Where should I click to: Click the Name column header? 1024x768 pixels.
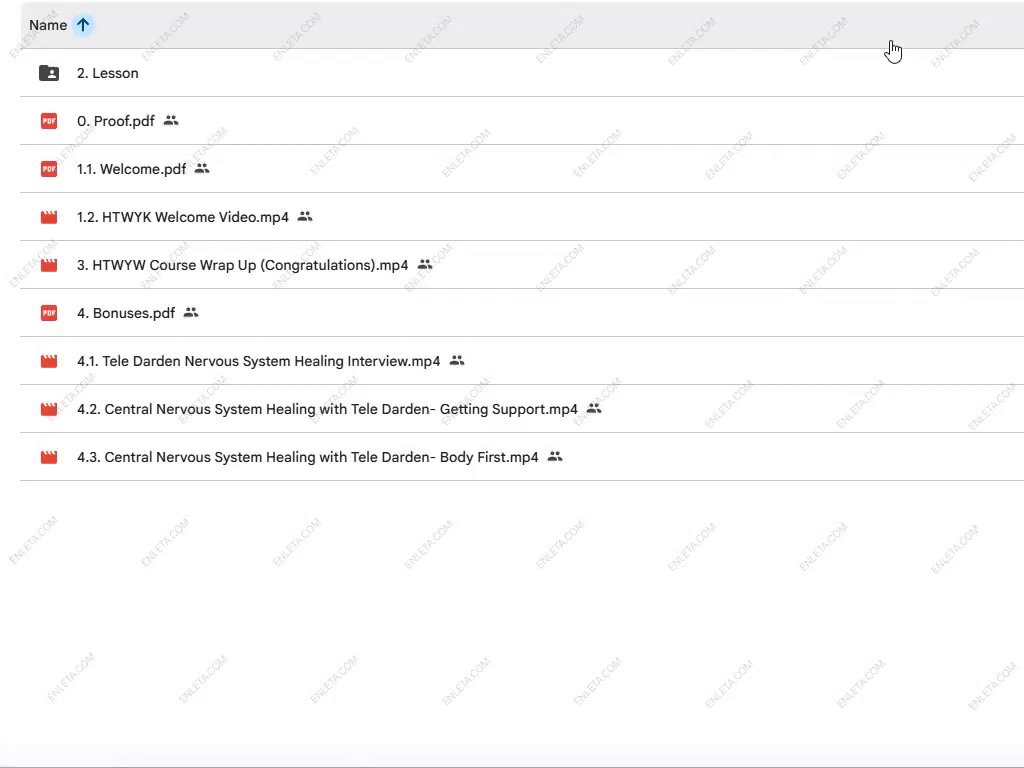(x=48, y=25)
